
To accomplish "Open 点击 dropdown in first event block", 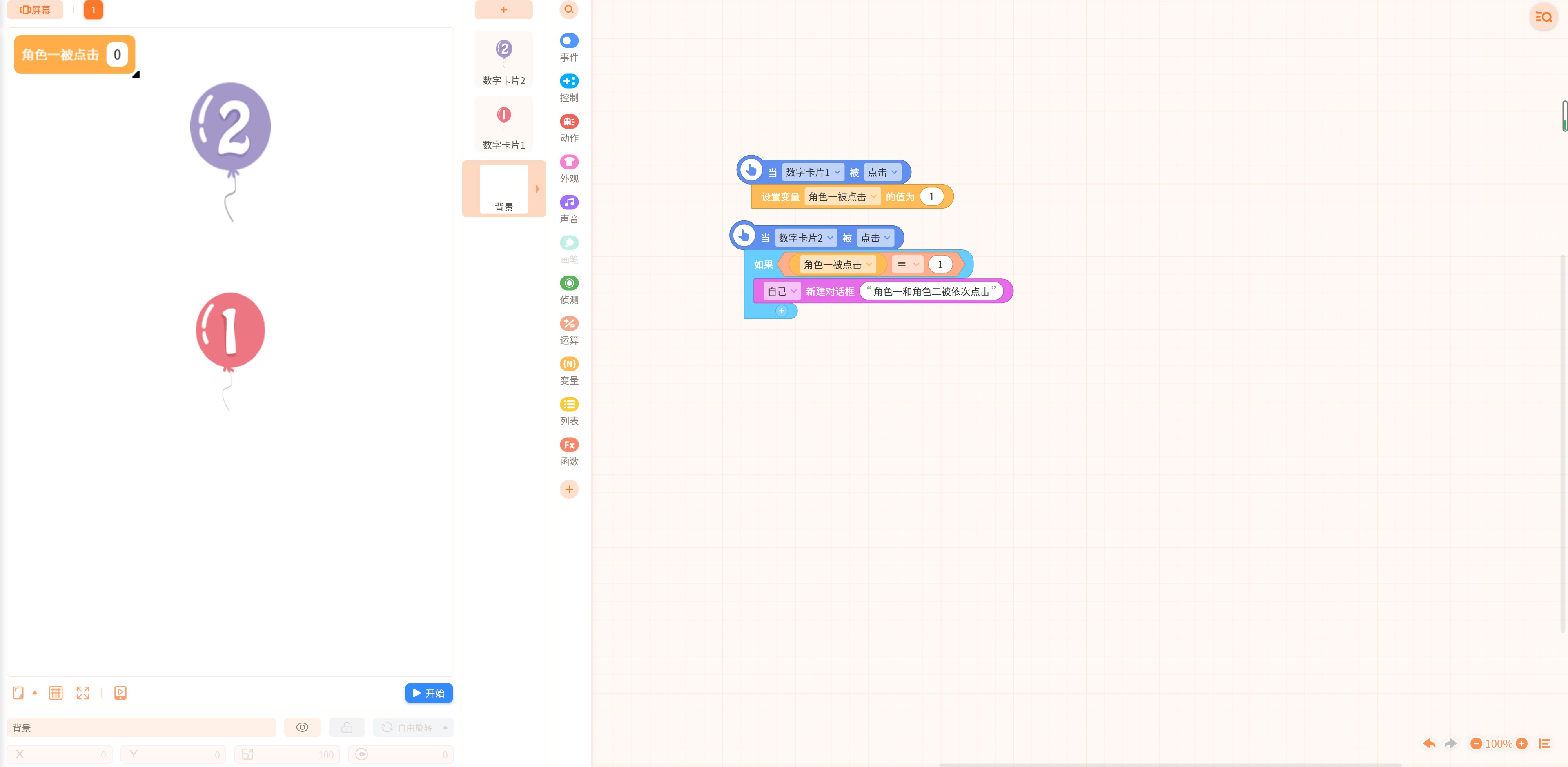I will (882, 172).
